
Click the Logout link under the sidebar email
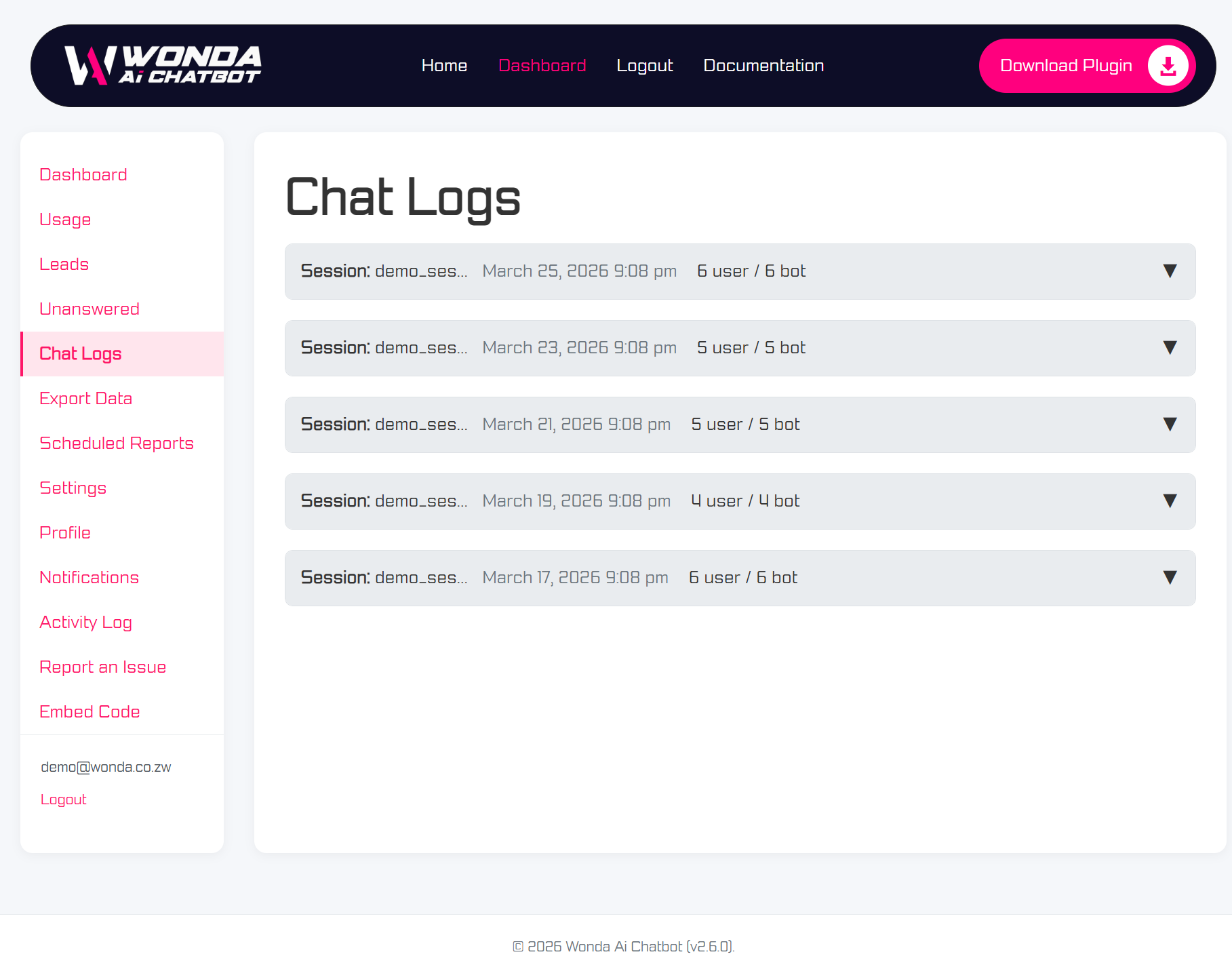(x=64, y=800)
